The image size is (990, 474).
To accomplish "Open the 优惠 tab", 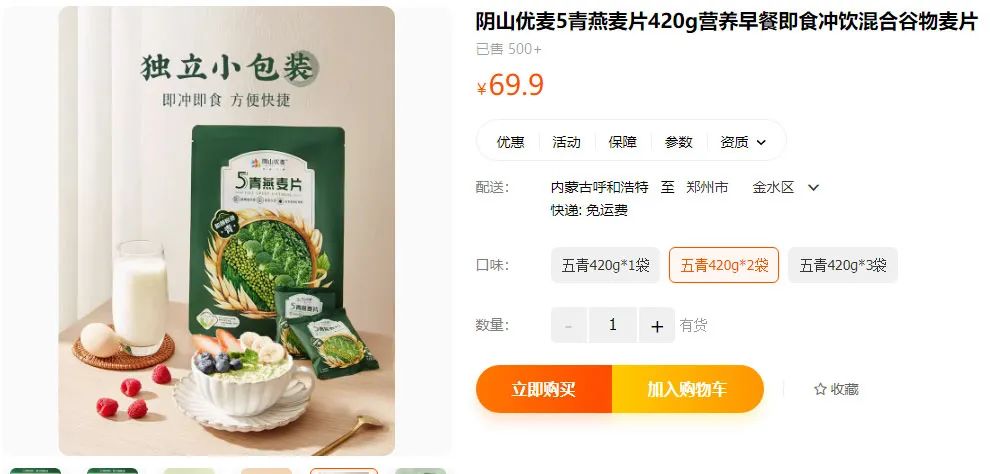I will tap(510, 142).
